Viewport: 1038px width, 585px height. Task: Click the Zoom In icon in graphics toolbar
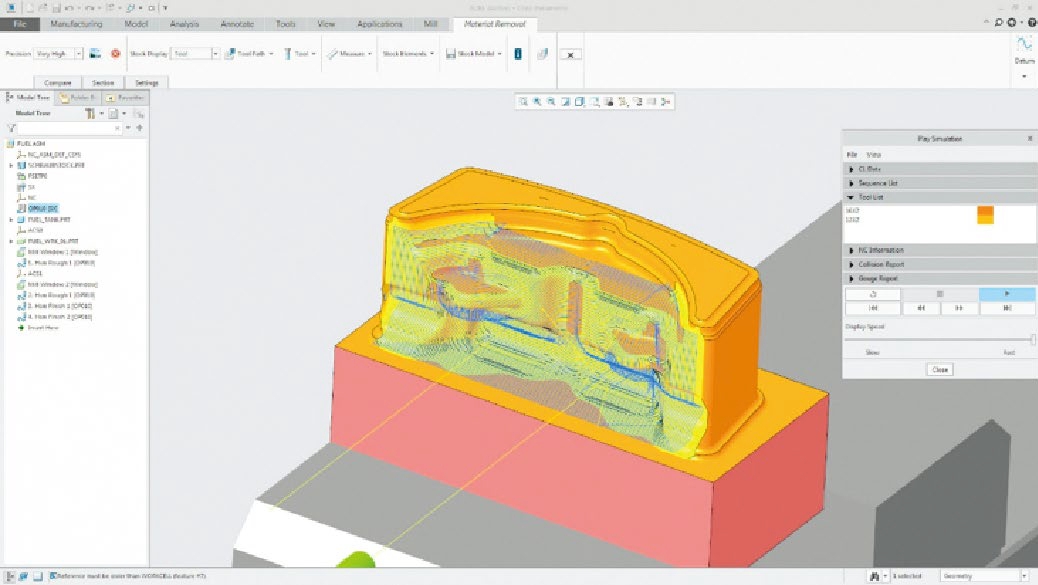point(538,102)
